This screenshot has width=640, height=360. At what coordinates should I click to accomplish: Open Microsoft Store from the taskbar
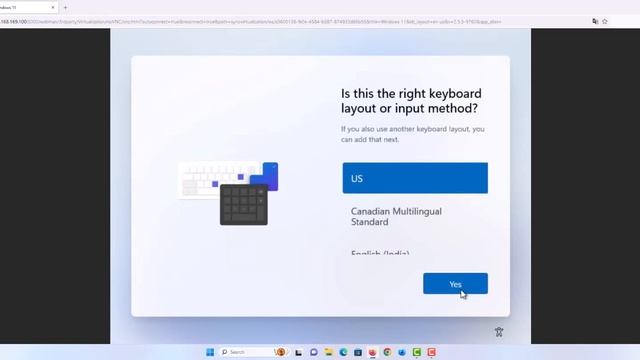[x=358, y=352]
